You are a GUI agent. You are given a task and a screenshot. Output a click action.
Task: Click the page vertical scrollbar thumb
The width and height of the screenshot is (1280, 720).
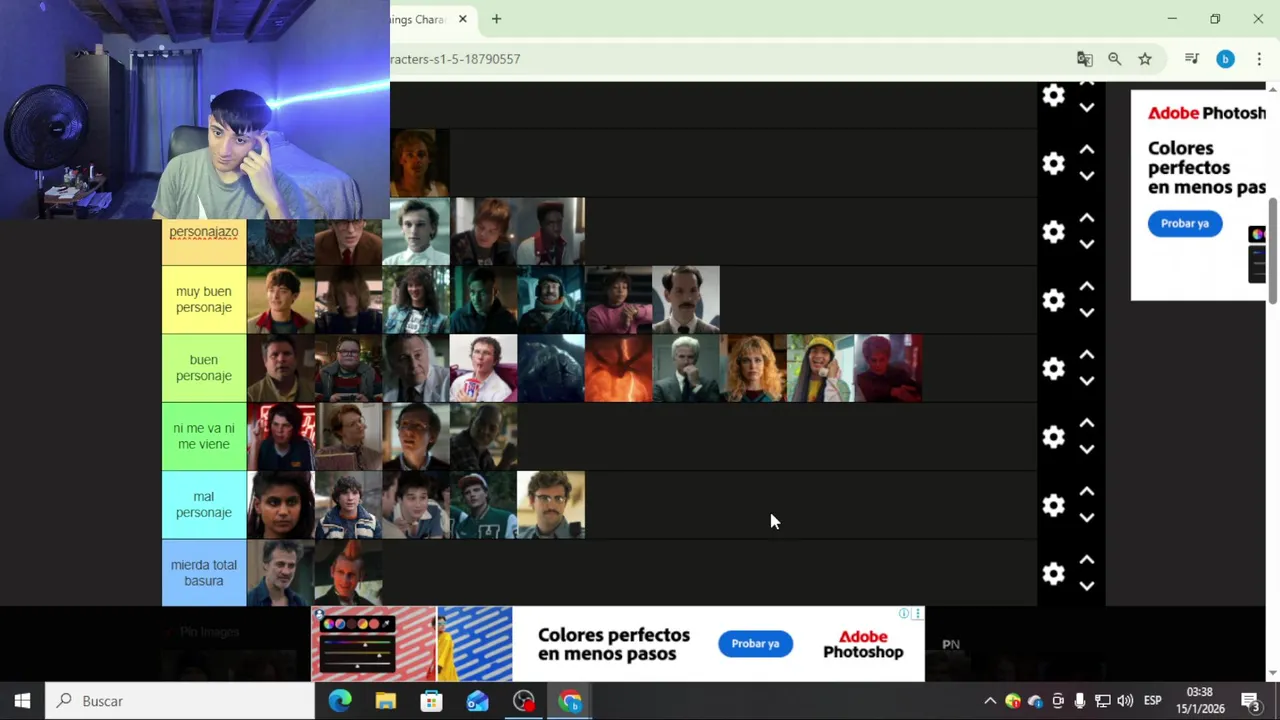coord(1273,250)
